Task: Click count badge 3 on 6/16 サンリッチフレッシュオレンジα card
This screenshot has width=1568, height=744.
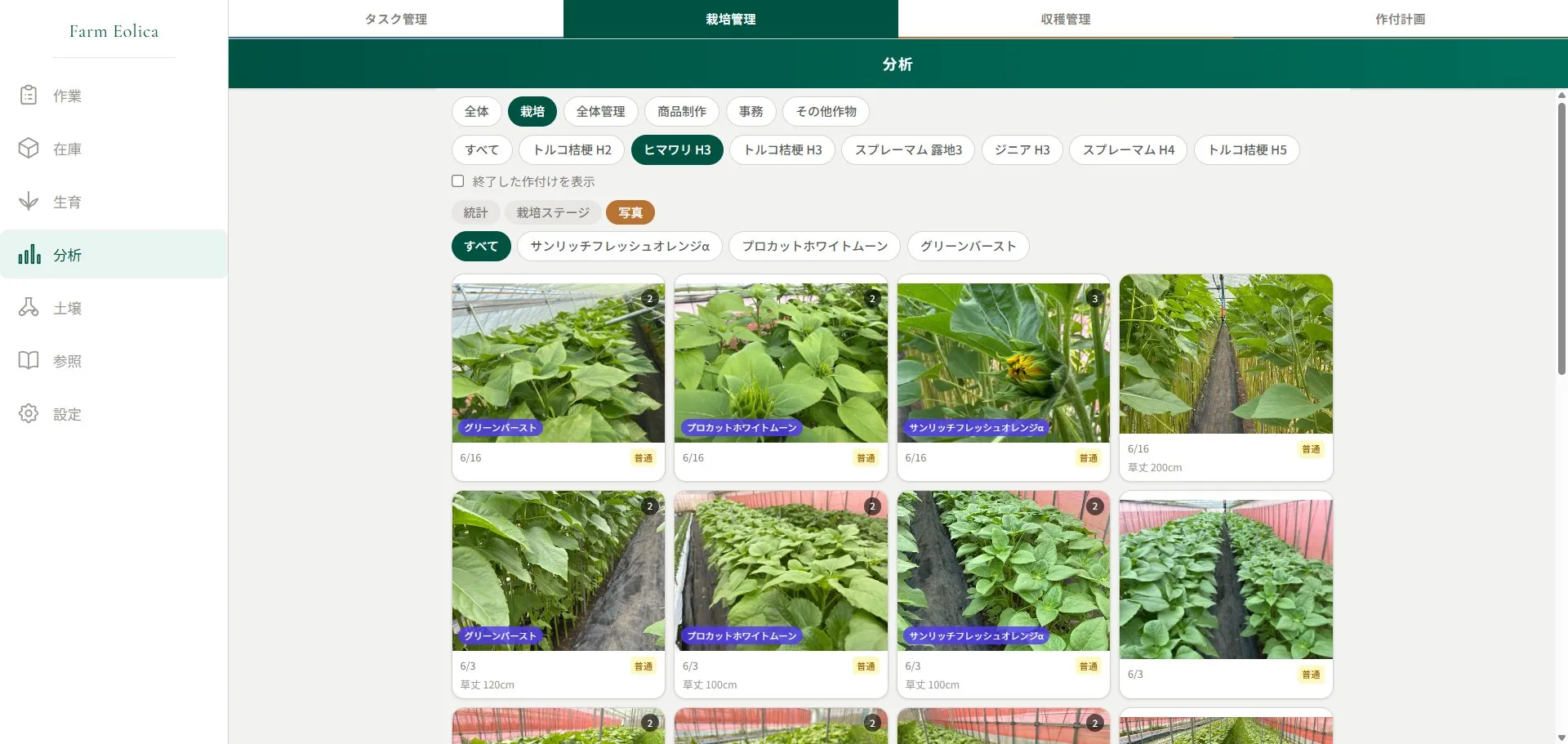Action: 1095,299
